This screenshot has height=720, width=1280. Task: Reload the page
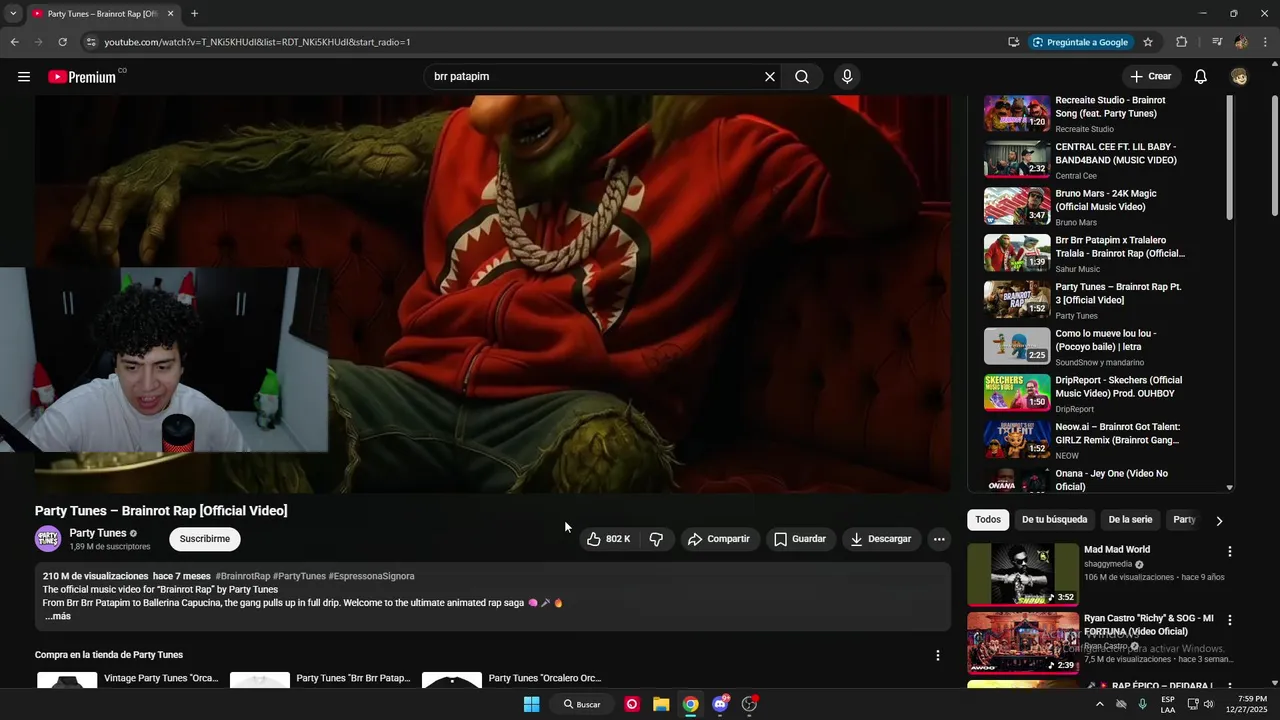coord(62,42)
